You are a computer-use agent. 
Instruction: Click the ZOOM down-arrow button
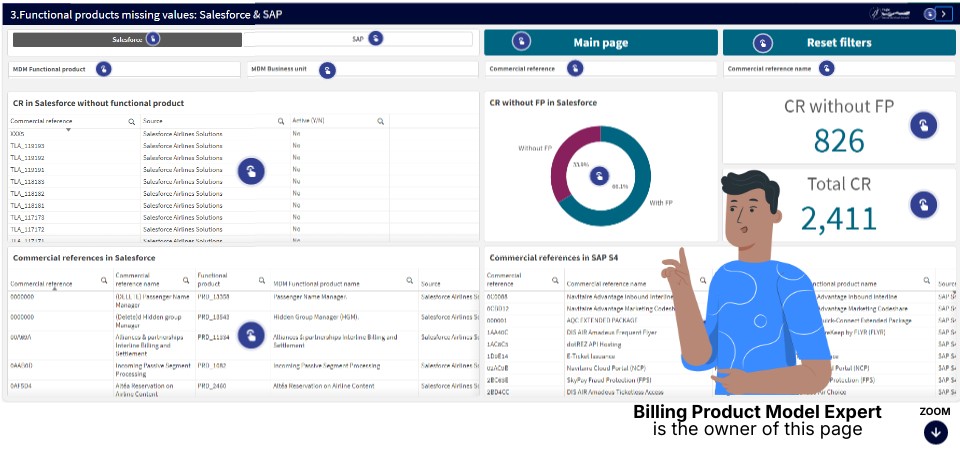[935, 432]
